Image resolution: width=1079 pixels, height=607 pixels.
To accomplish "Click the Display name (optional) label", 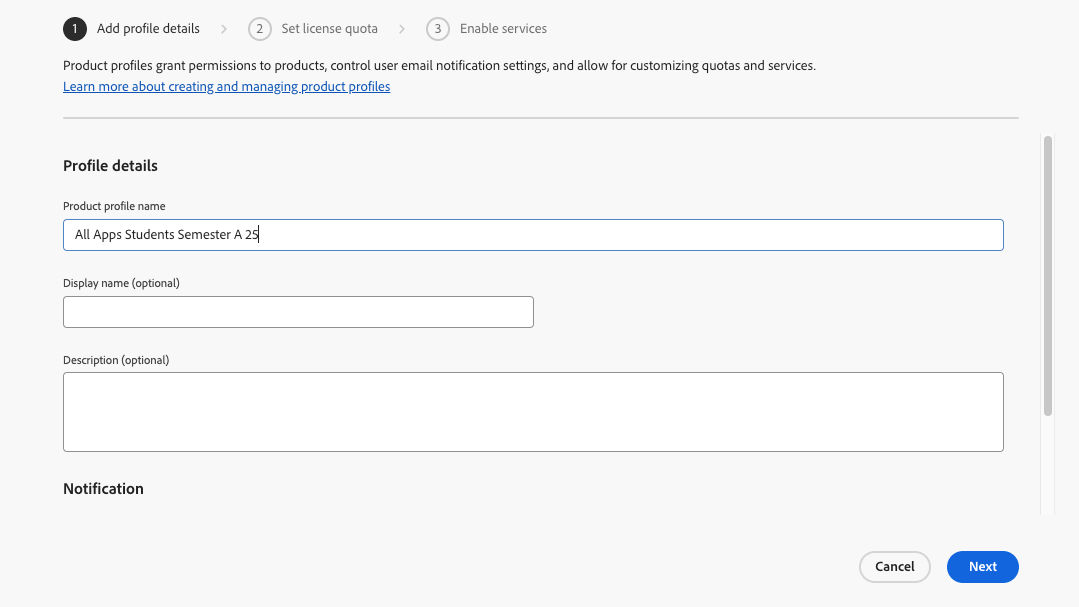I will pyautogui.click(x=121, y=283).
